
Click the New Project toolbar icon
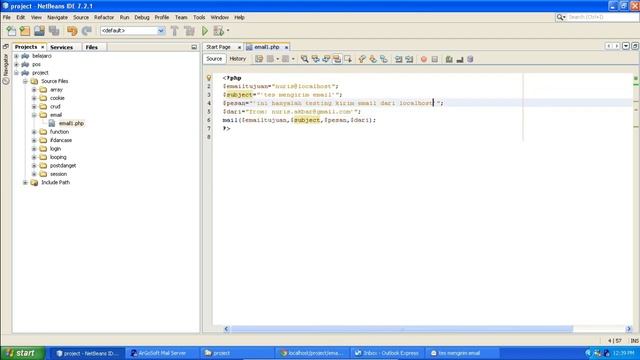[x=25, y=31]
